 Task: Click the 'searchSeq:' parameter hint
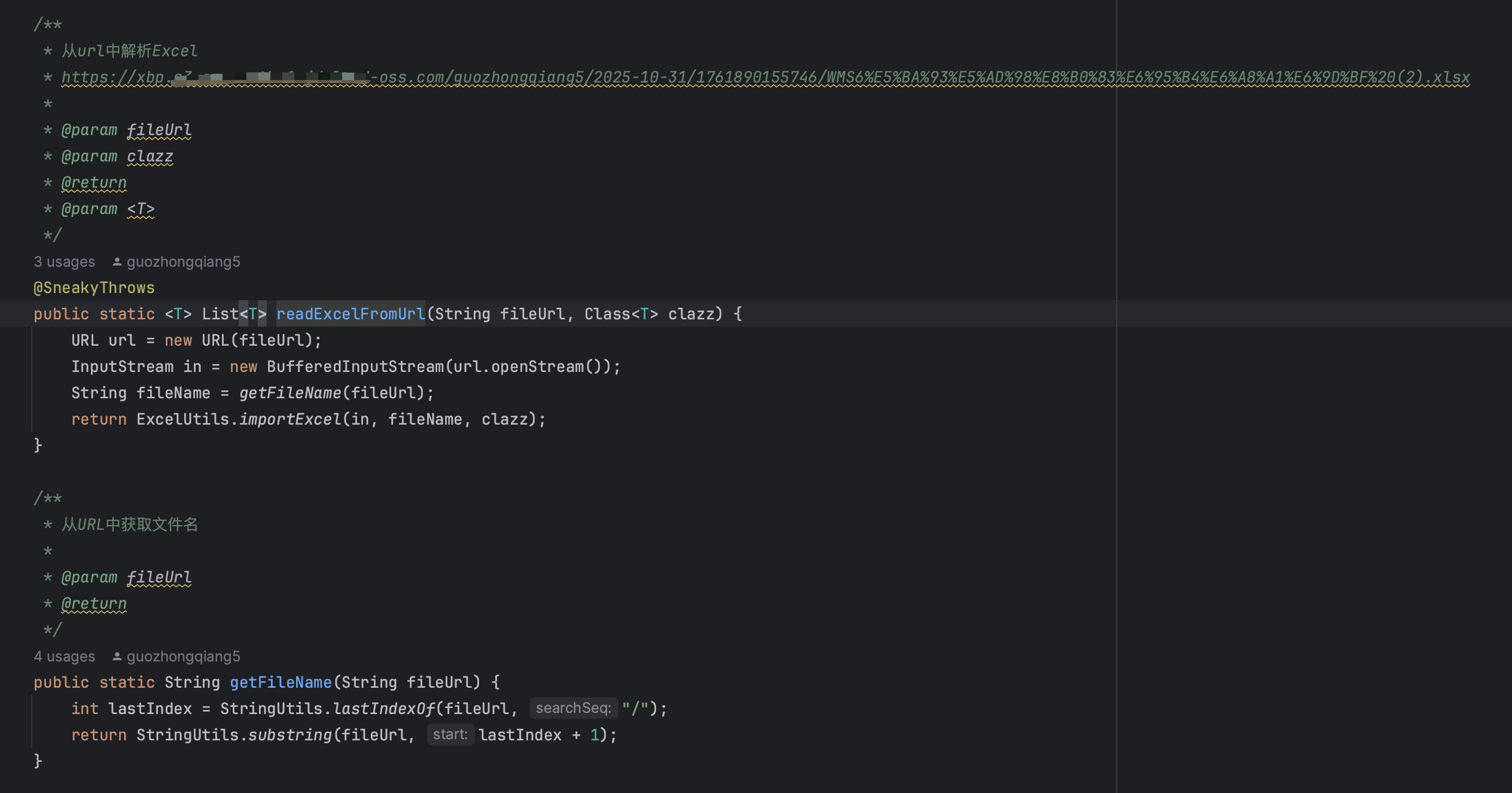(573, 709)
